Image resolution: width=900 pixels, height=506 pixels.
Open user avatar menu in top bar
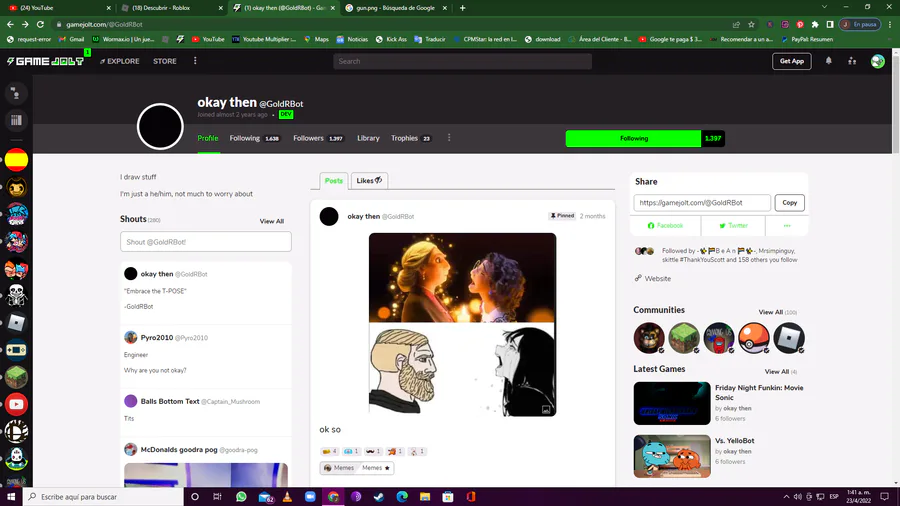(x=877, y=61)
